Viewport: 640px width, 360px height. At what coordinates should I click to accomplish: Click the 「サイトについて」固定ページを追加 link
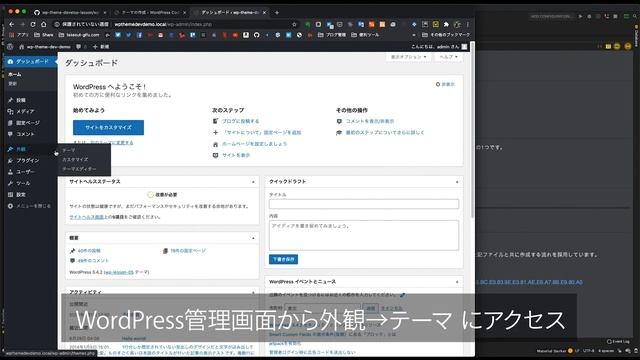pos(262,133)
